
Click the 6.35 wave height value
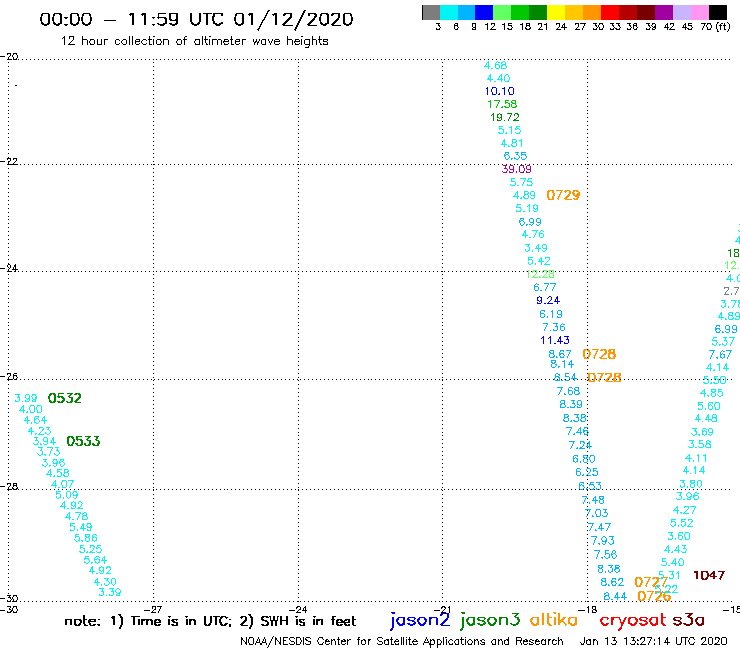pyautogui.click(x=515, y=156)
